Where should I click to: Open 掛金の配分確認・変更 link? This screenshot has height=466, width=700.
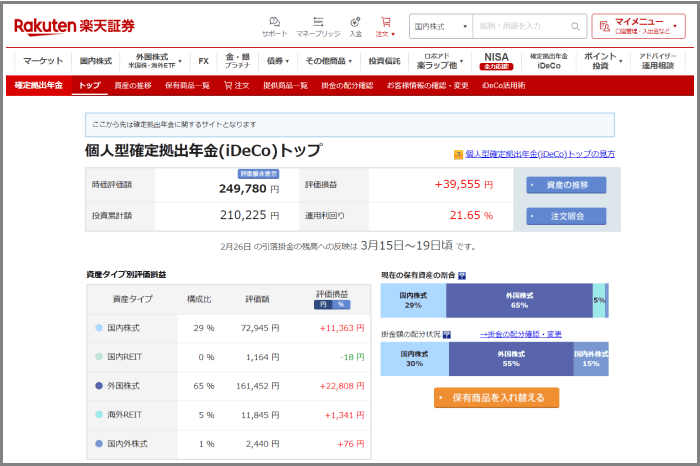tap(521, 334)
